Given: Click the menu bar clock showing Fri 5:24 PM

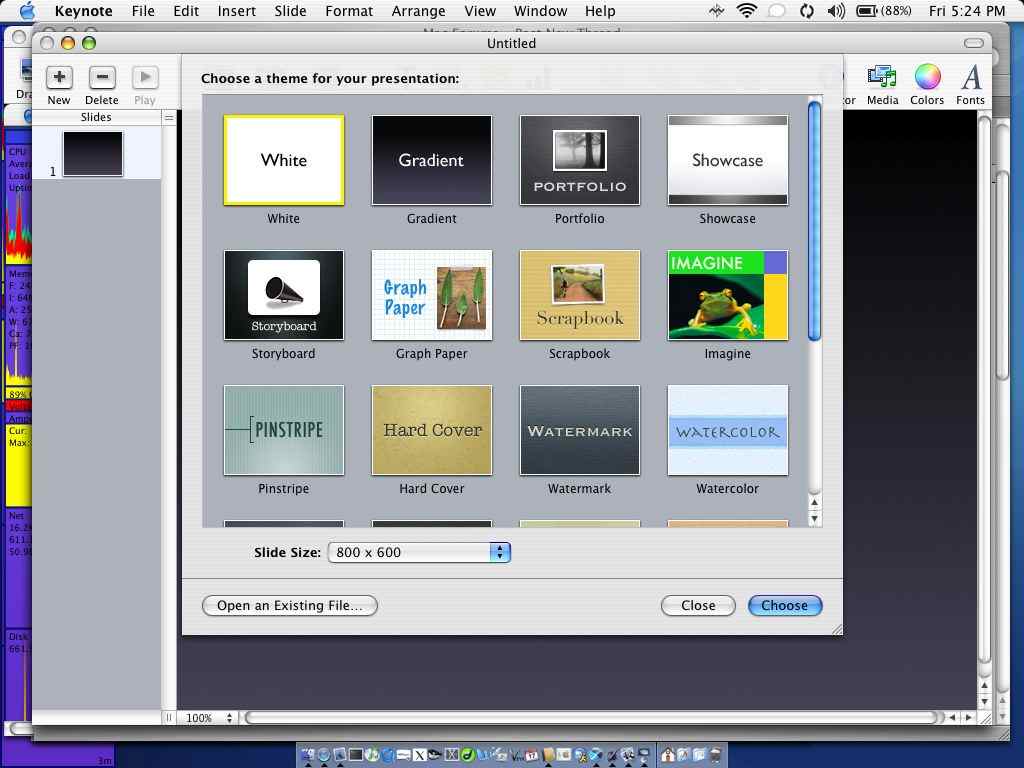Looking at the screenshot, I should point(967,11).
